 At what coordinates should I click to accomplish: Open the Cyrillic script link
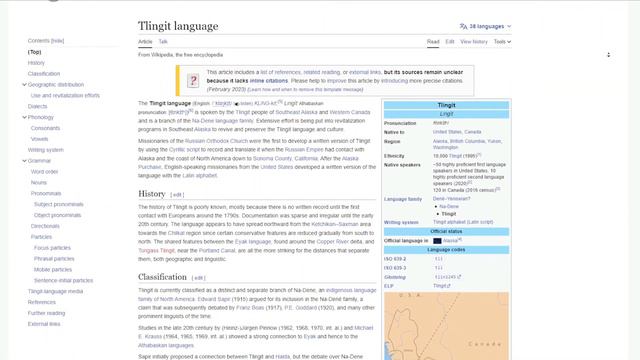click(184, 150)
